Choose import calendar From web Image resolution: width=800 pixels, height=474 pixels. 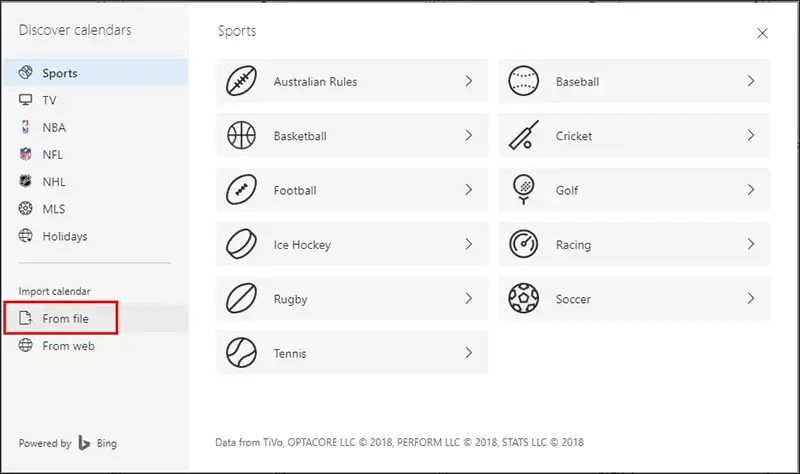tap(68, 346)
